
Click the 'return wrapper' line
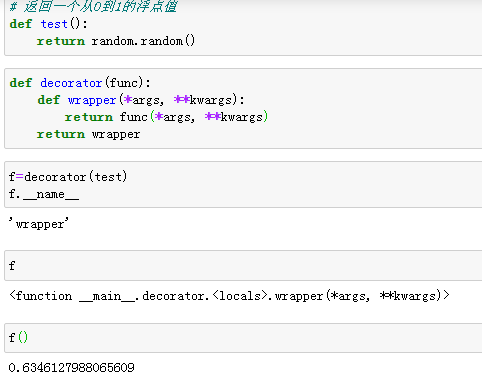click(x=88, y=134)
